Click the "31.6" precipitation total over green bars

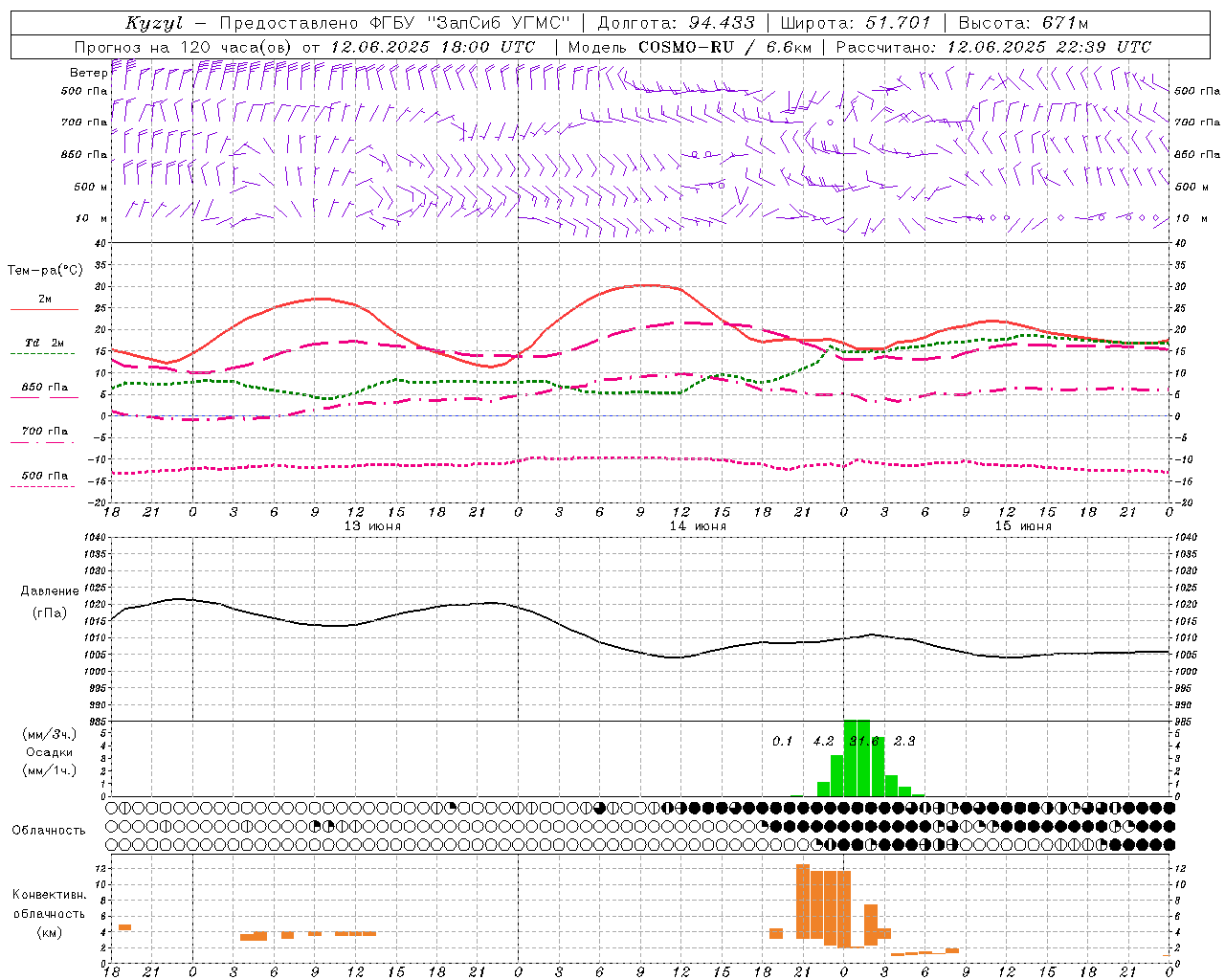[x=864, y=741]
